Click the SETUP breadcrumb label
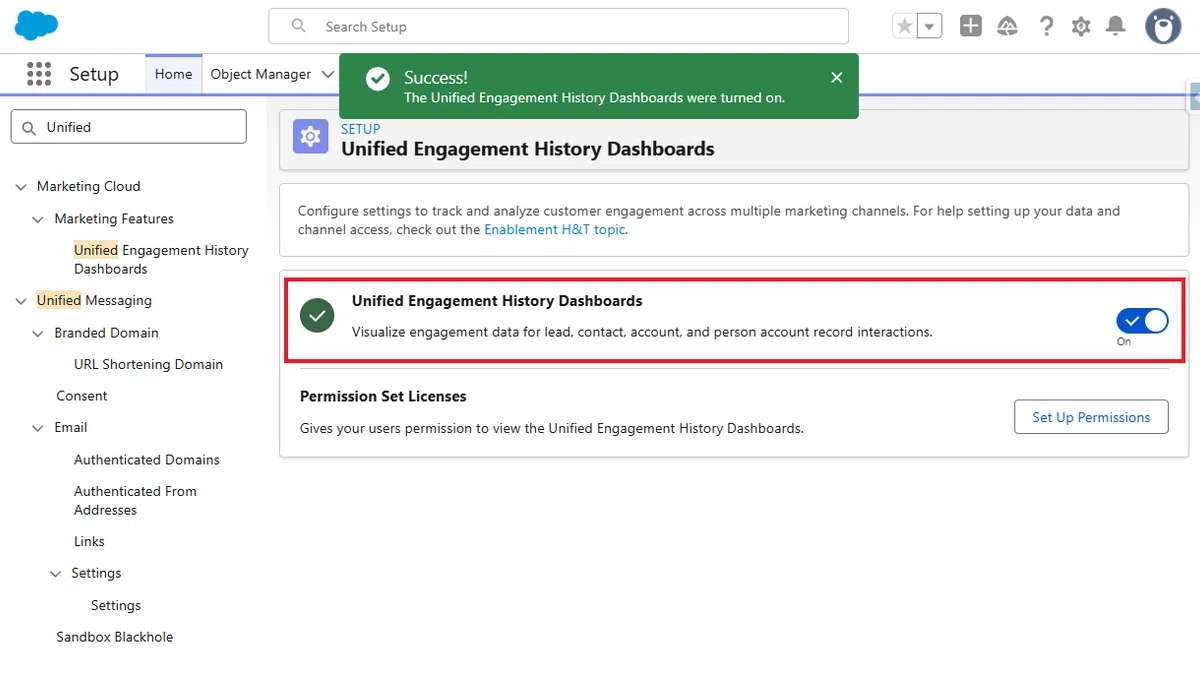The height and width of the screenshot is (675, 1200). pos(361,129)
